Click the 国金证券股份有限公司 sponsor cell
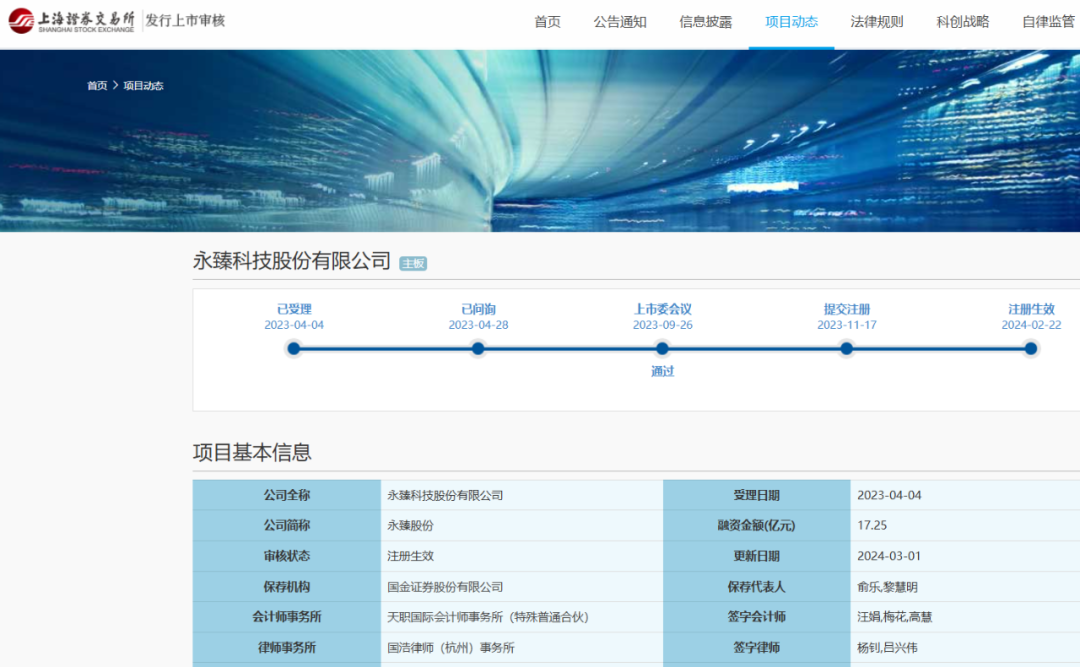 pos(521,587)
